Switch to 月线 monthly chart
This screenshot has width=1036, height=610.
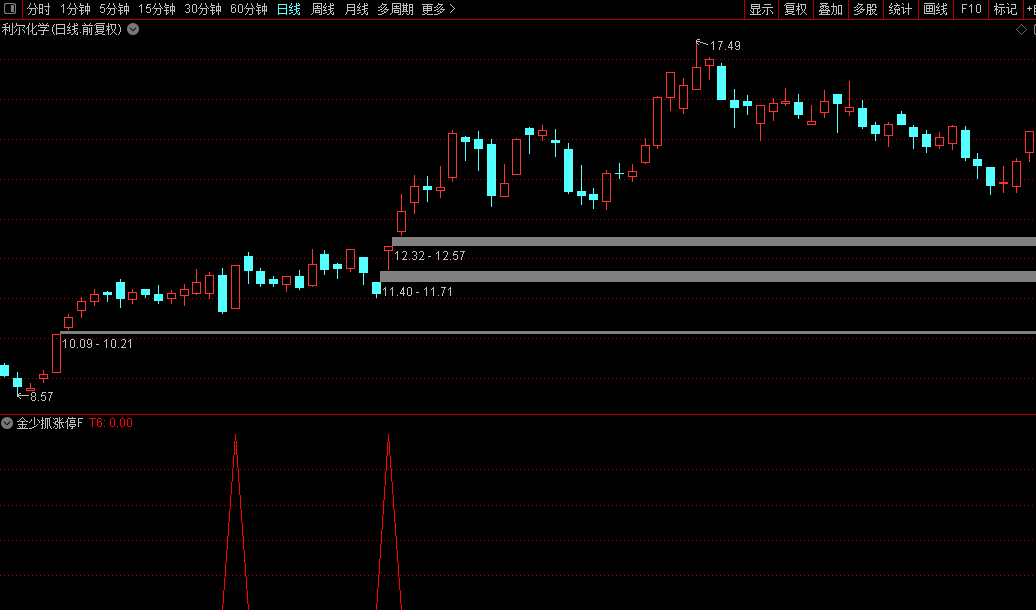357,9
